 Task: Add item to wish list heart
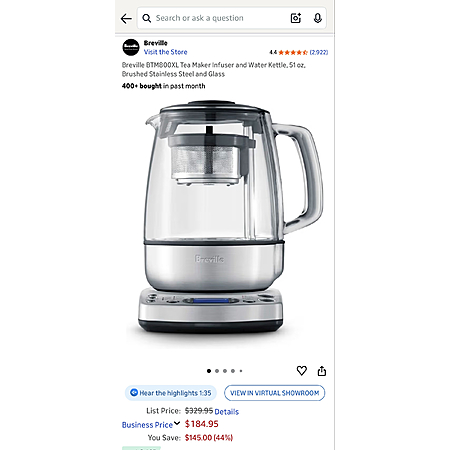click(x=302, y=370)
